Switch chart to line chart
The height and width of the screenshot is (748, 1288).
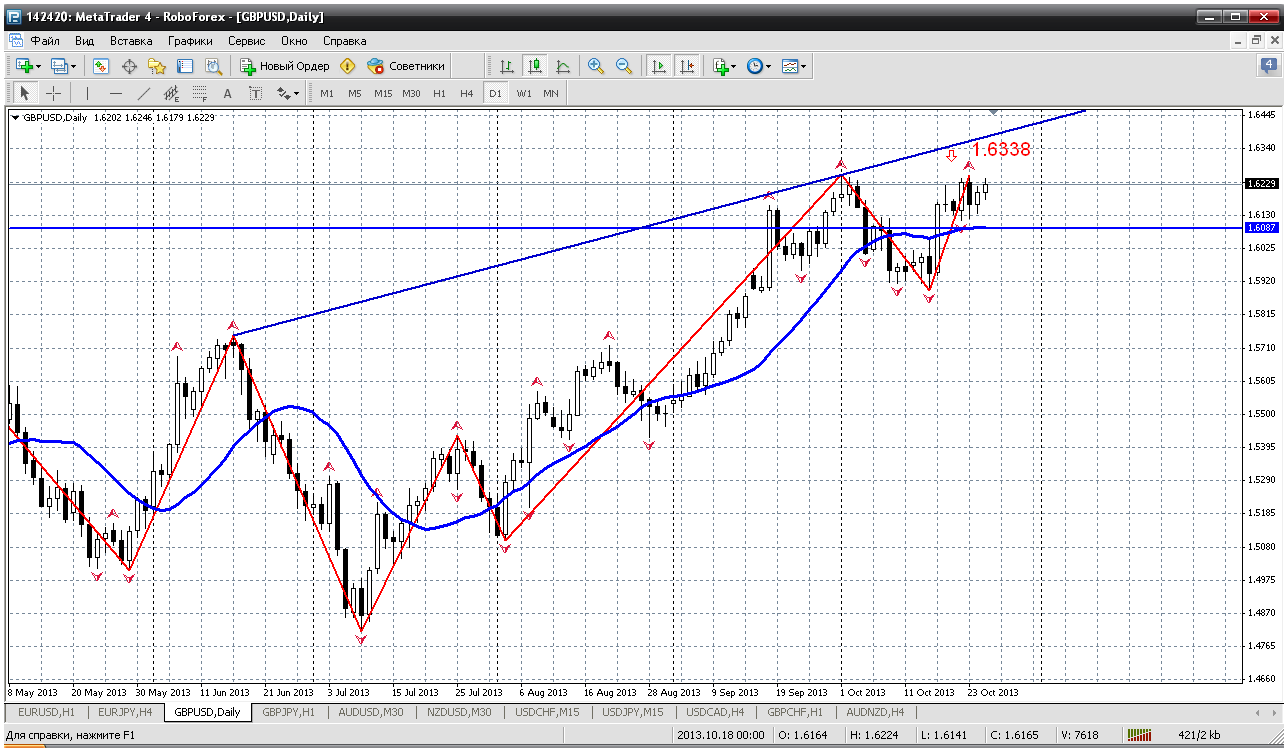[563, 66]
